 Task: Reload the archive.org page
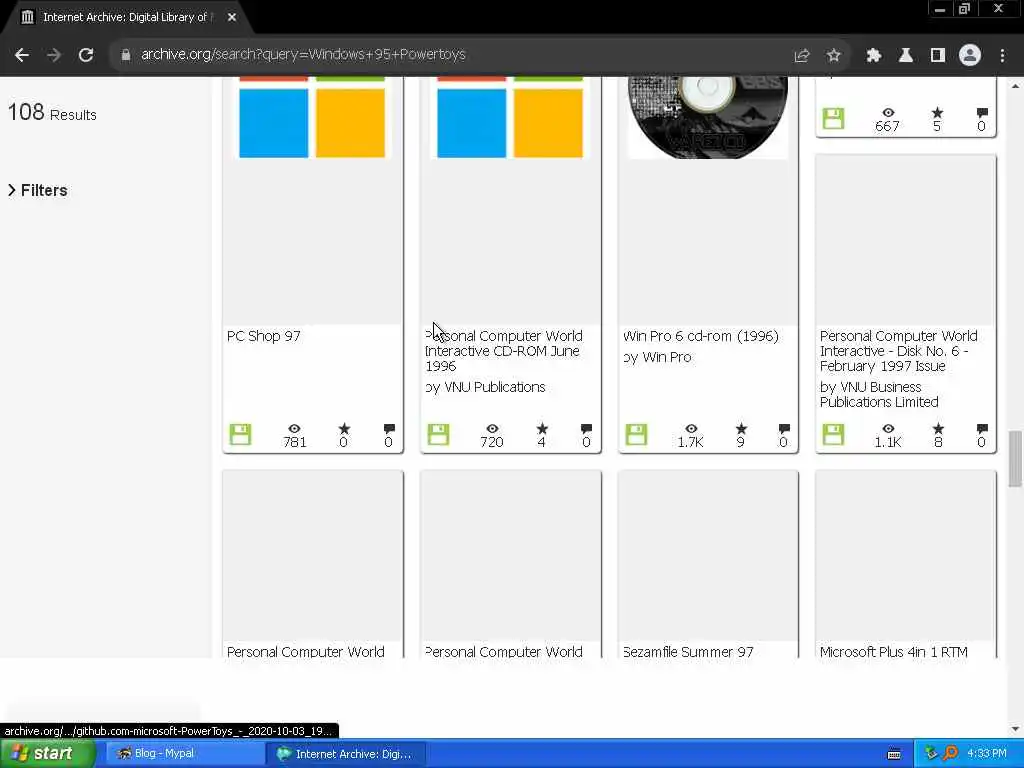click(86, 55)
